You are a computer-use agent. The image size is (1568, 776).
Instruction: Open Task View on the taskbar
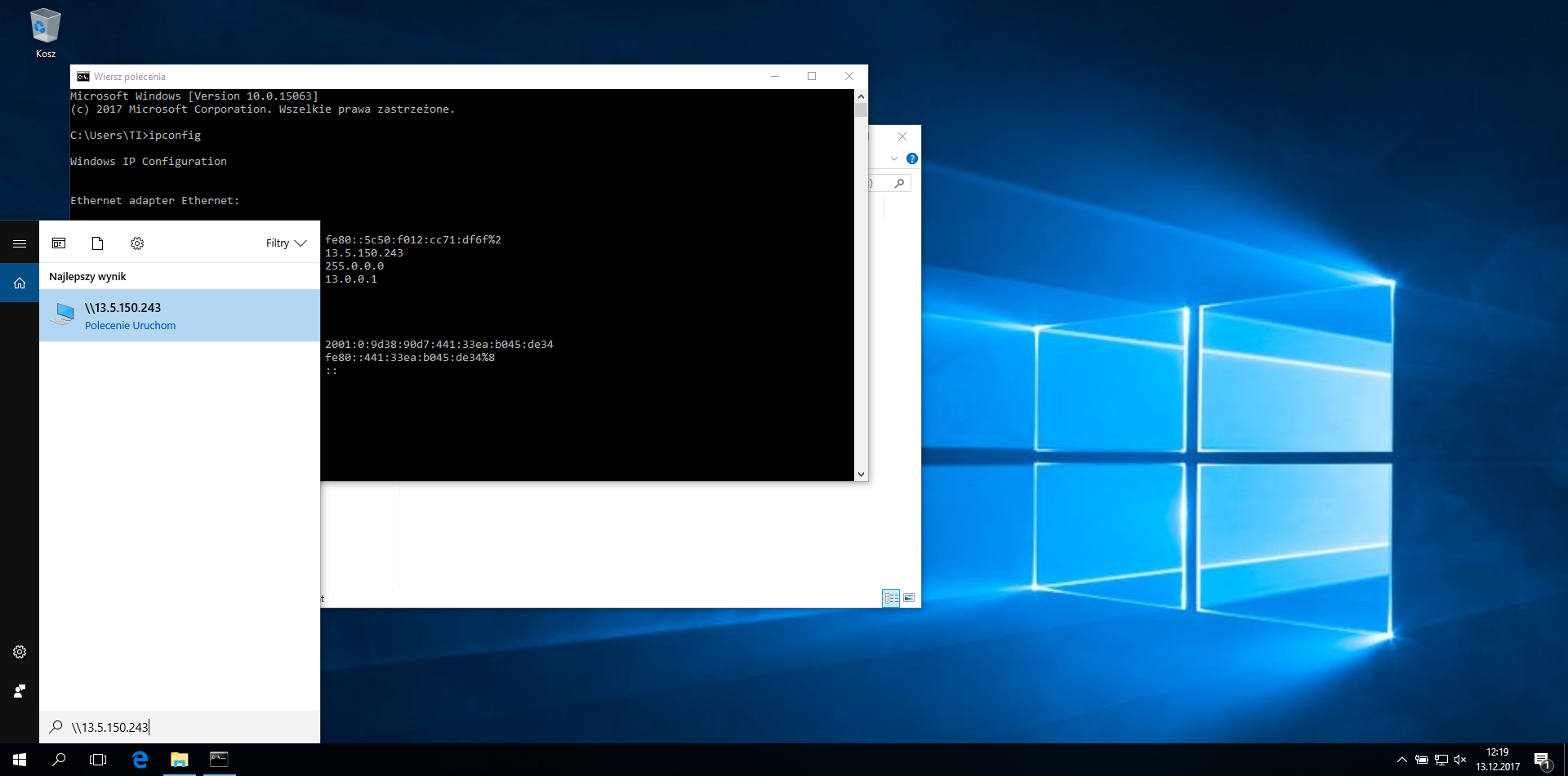click(98, 760)
